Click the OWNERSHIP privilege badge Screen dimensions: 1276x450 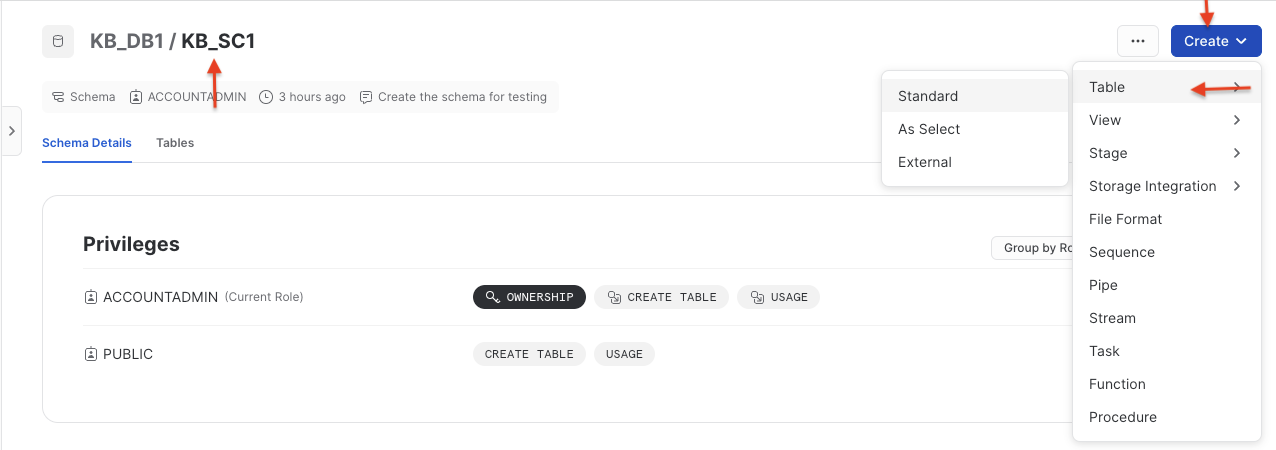pyautogui.click(x=529, y=297)
